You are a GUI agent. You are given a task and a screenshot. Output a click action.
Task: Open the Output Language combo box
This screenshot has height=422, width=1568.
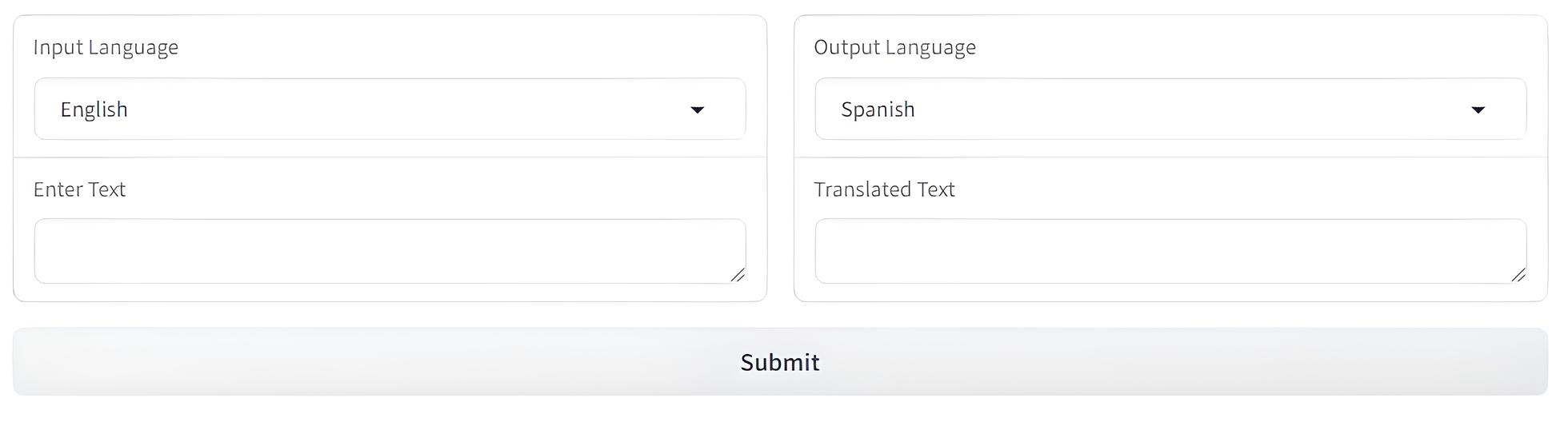tap(1170, 109)
